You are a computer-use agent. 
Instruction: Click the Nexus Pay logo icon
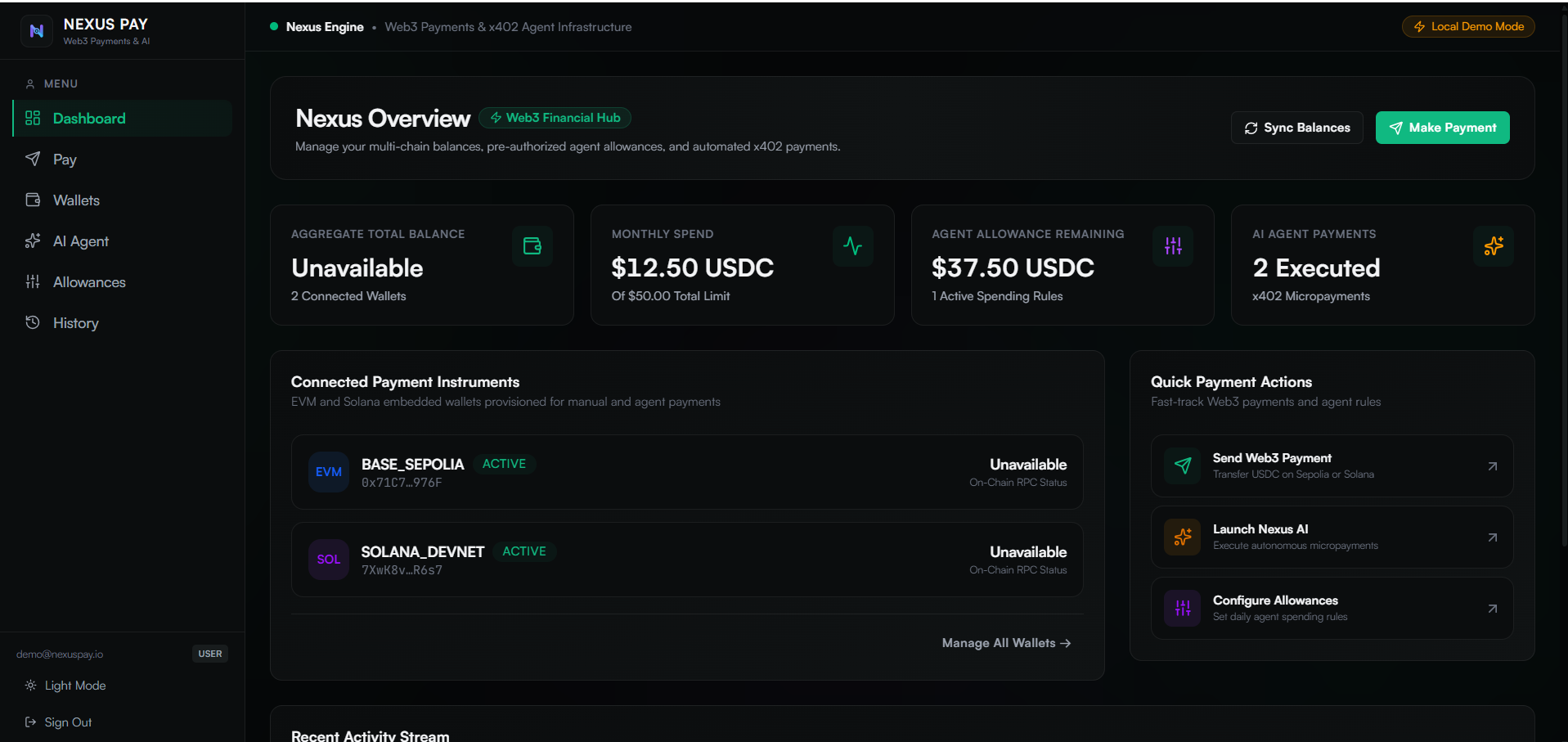(x=37, y=31)
